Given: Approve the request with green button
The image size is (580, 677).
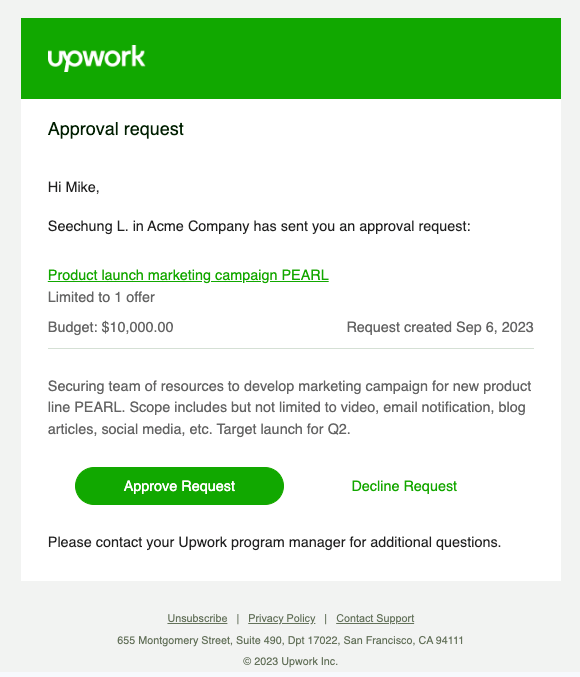Looking at the screenshot, I should click(x=179, y=486).
